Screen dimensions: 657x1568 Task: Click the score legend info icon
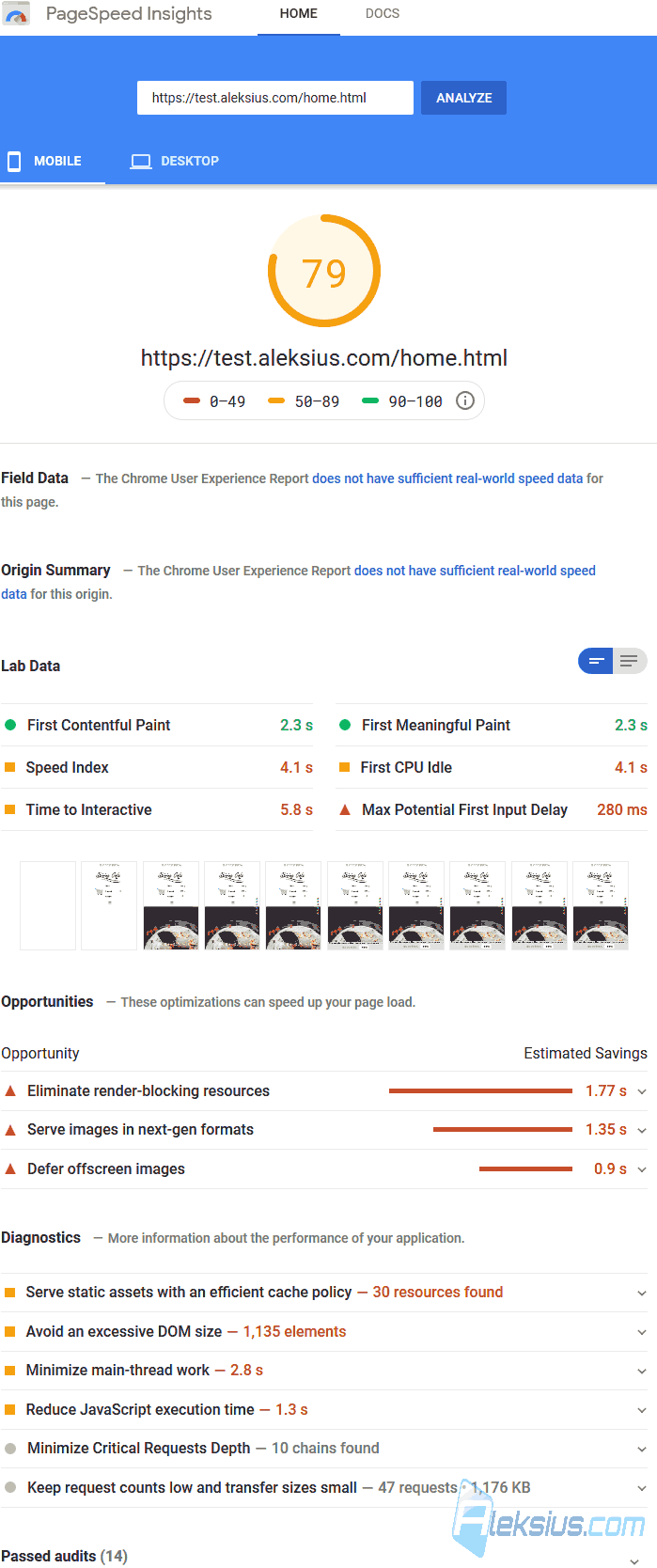[465, 400]
